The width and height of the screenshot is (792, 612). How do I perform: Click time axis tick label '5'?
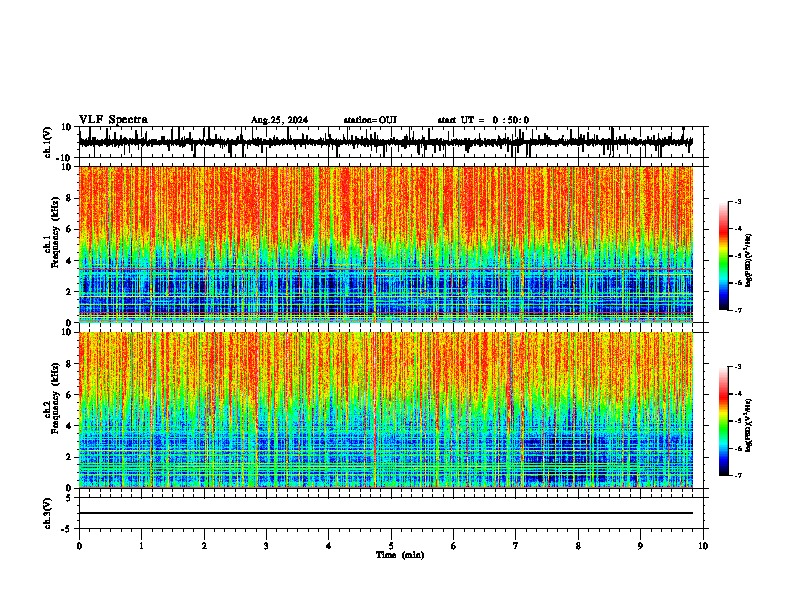391,546
